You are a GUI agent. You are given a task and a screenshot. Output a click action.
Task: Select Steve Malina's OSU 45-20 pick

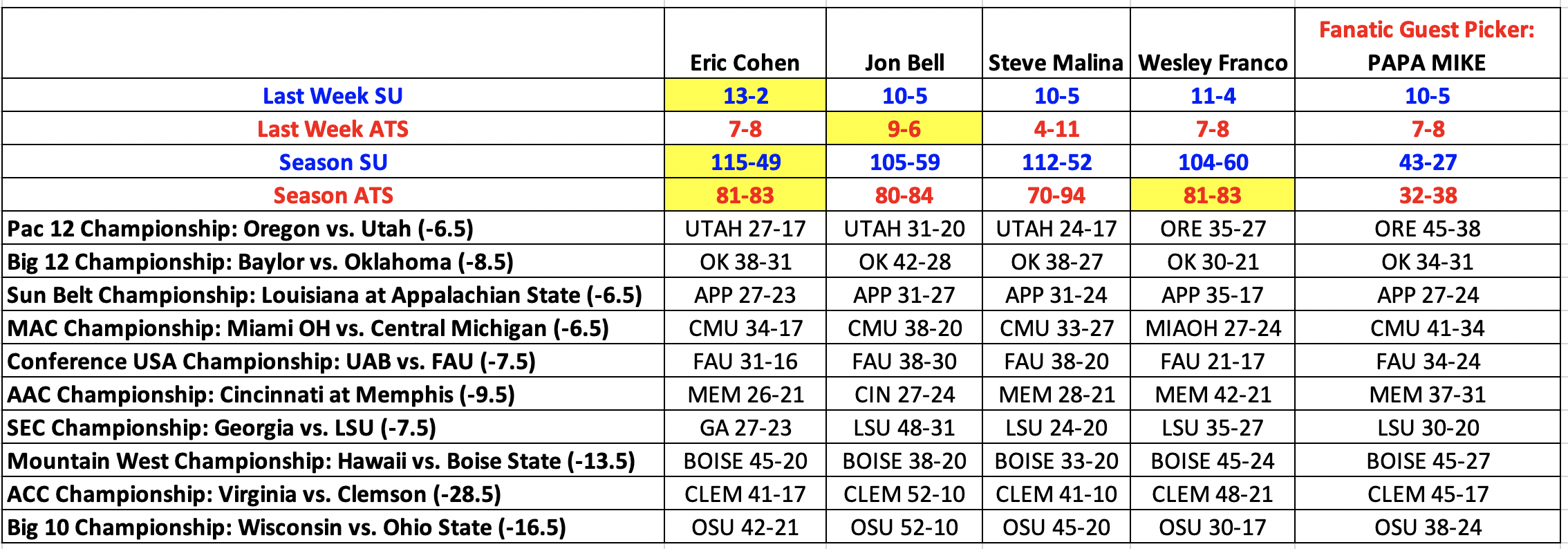click(x=1056, y=527)
